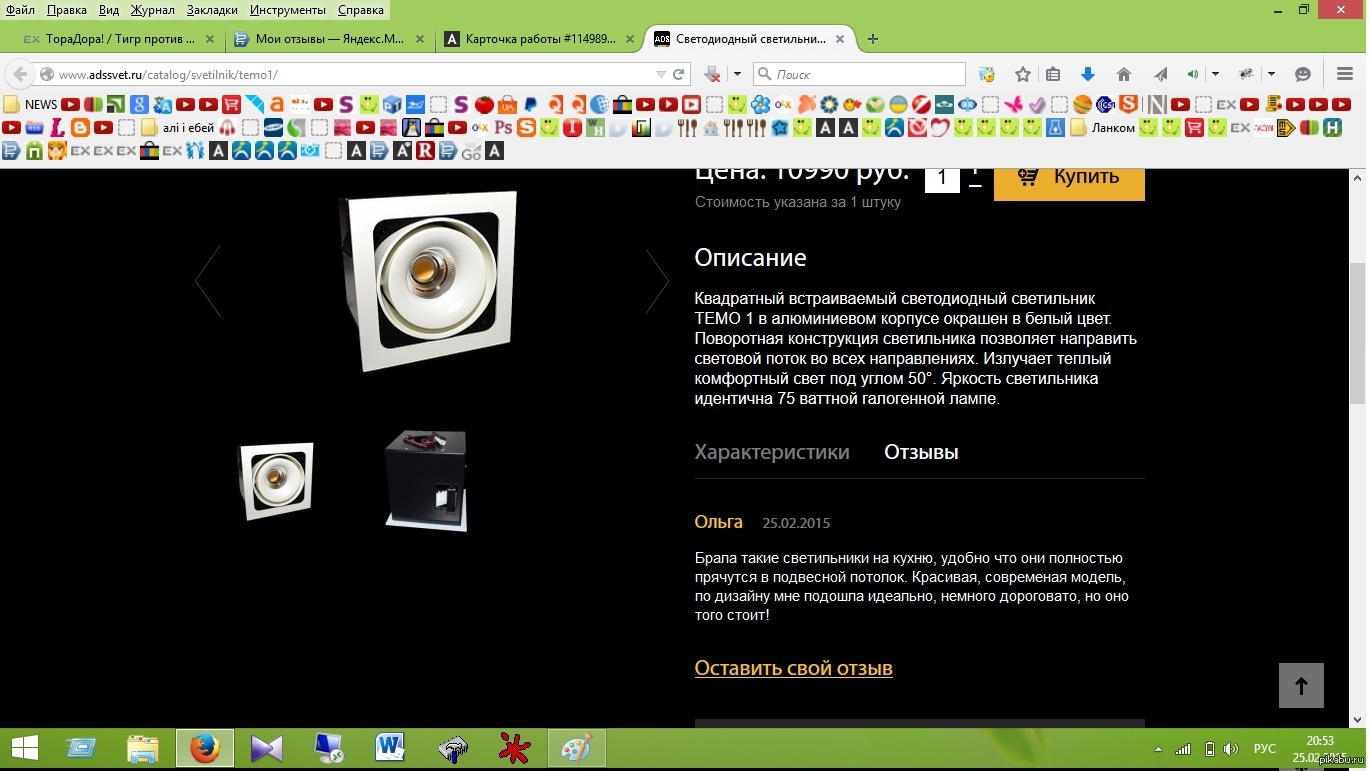Viewport: 1369px width, 771px height.
Task: Reload the page using the refresh icon
Action: coord(678,74)
